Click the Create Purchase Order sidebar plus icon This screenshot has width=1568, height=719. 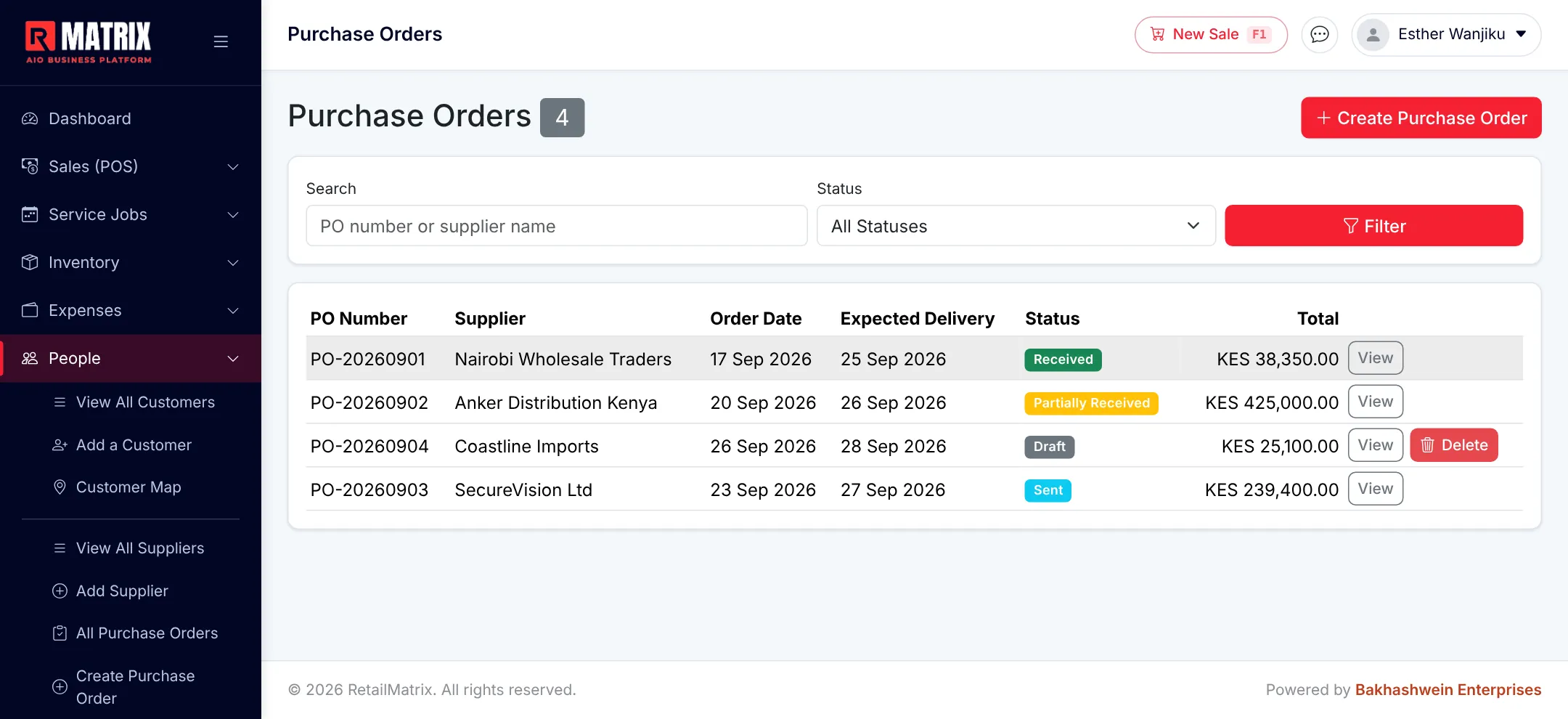point(60,687)
